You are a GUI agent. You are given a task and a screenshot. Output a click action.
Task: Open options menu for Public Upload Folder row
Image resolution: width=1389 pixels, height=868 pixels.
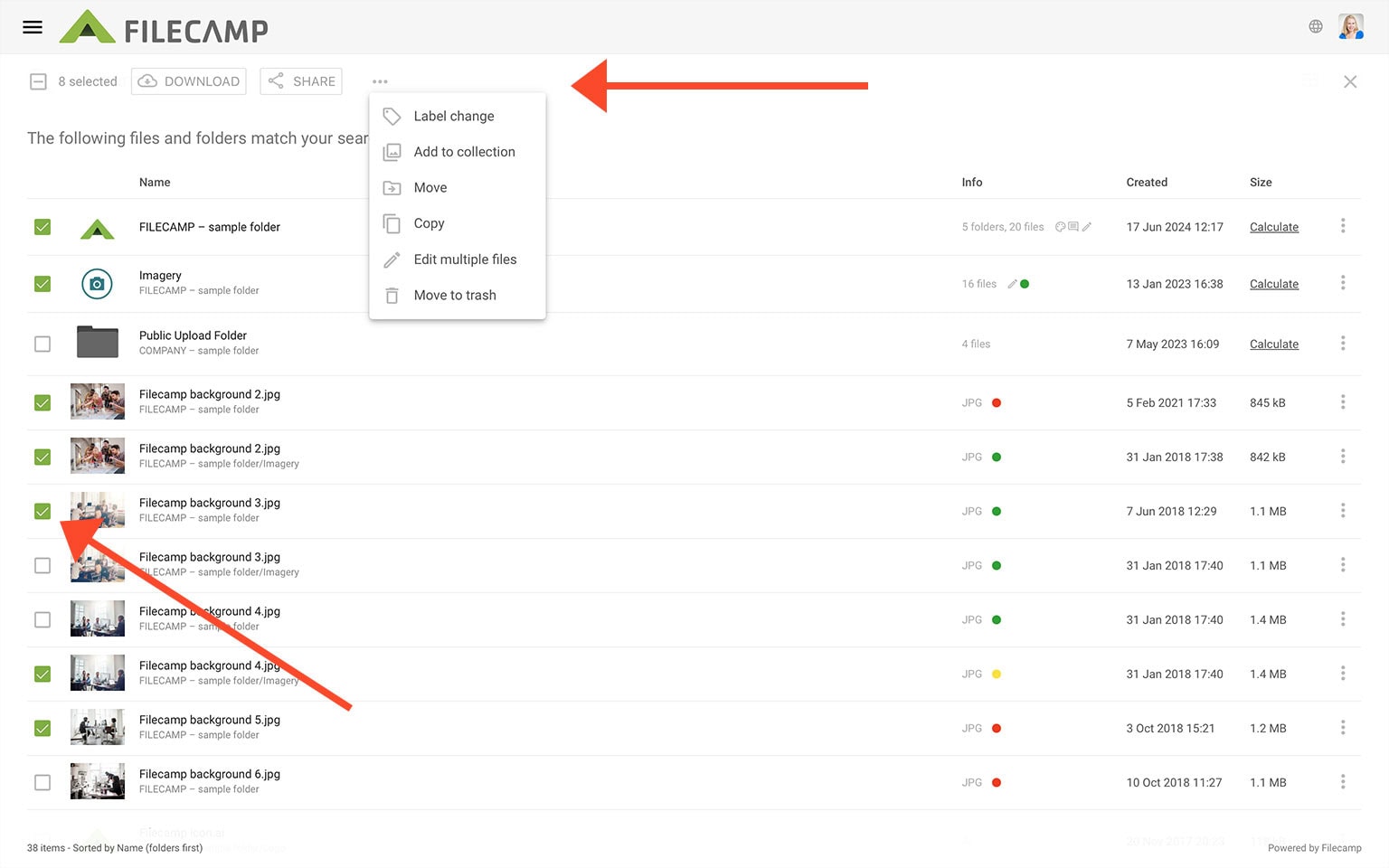point(1343,343)
